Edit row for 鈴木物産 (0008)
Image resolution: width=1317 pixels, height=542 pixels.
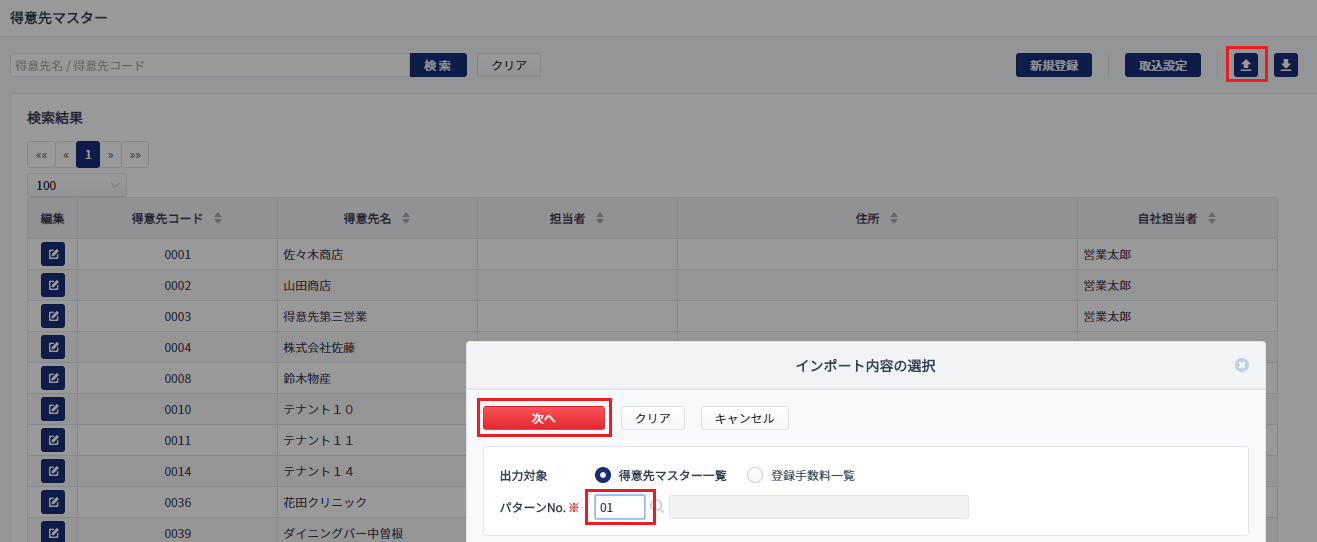(x=53, y=378)
